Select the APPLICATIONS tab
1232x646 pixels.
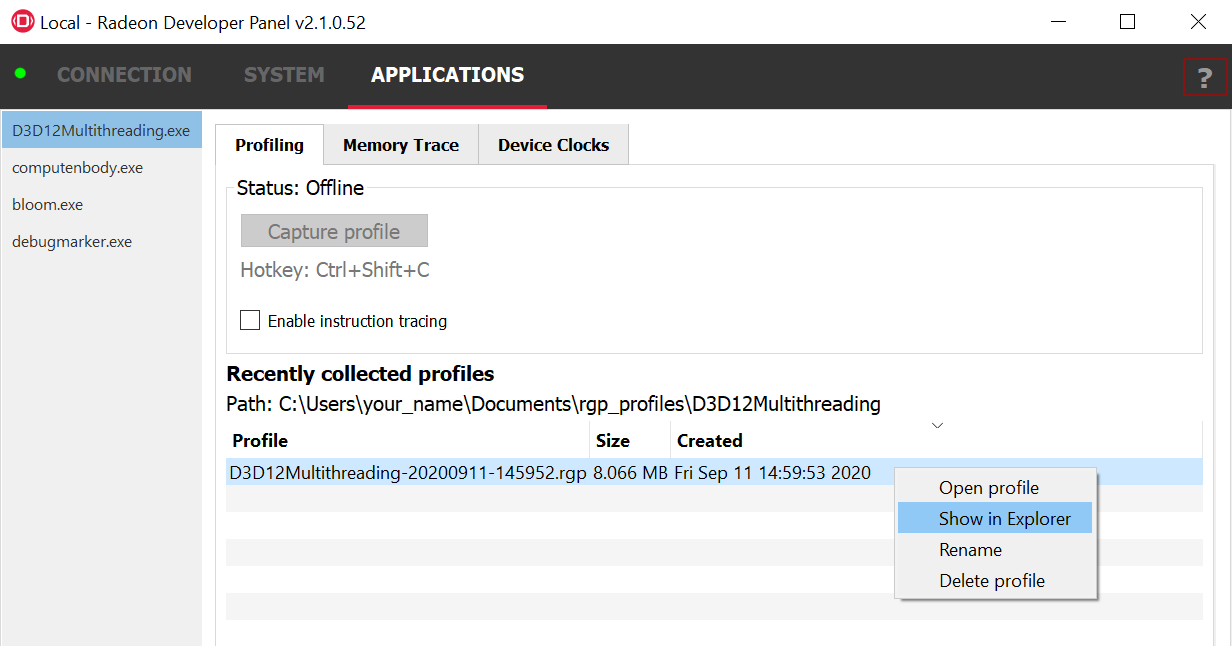[447, 75]
